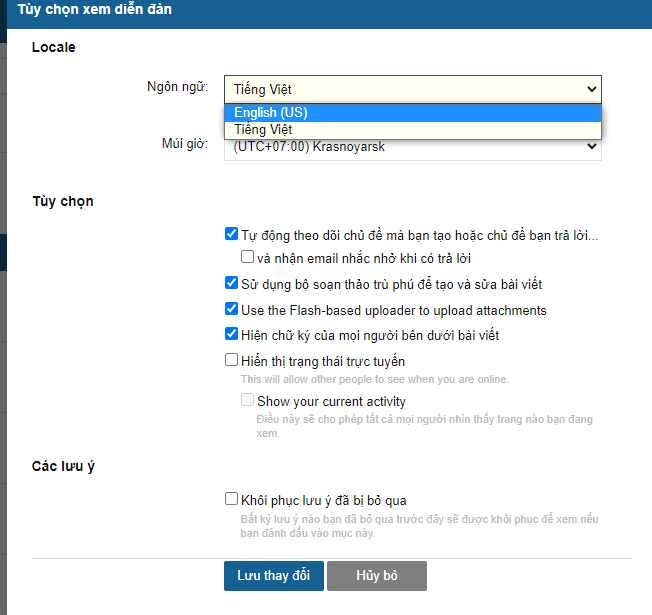Expand the Múi giờ timezone dropdown

click(412, 148)
